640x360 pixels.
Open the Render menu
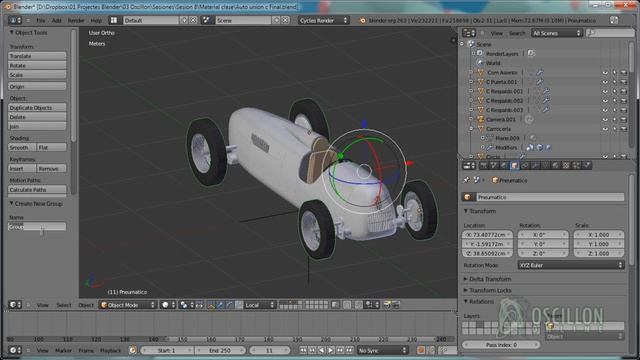[x=76, y=20]
